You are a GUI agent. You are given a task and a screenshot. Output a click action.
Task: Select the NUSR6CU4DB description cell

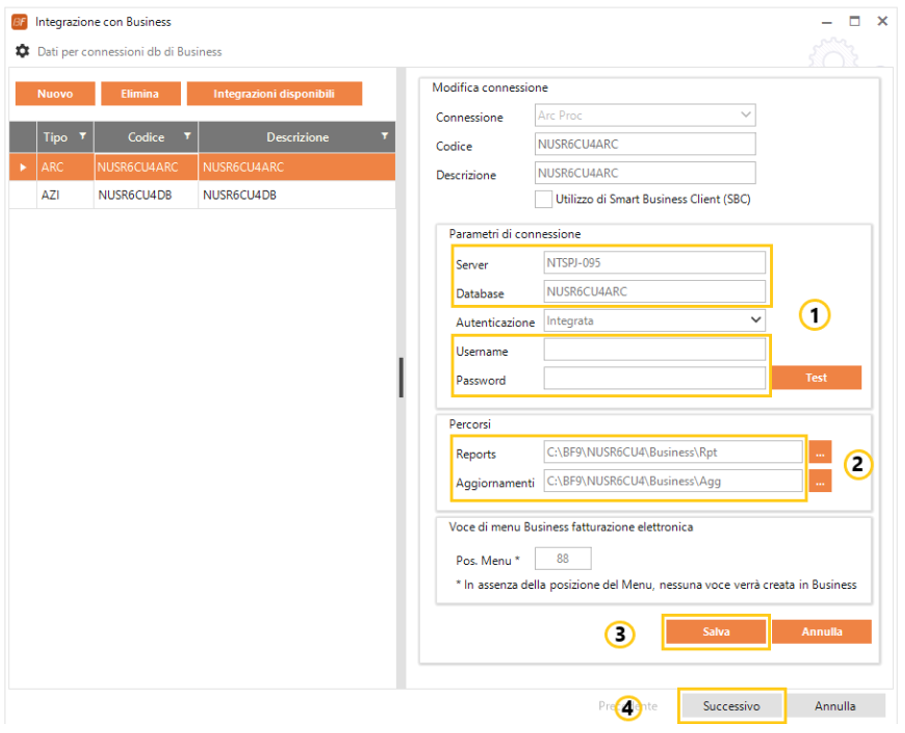[x=297, y=195]
